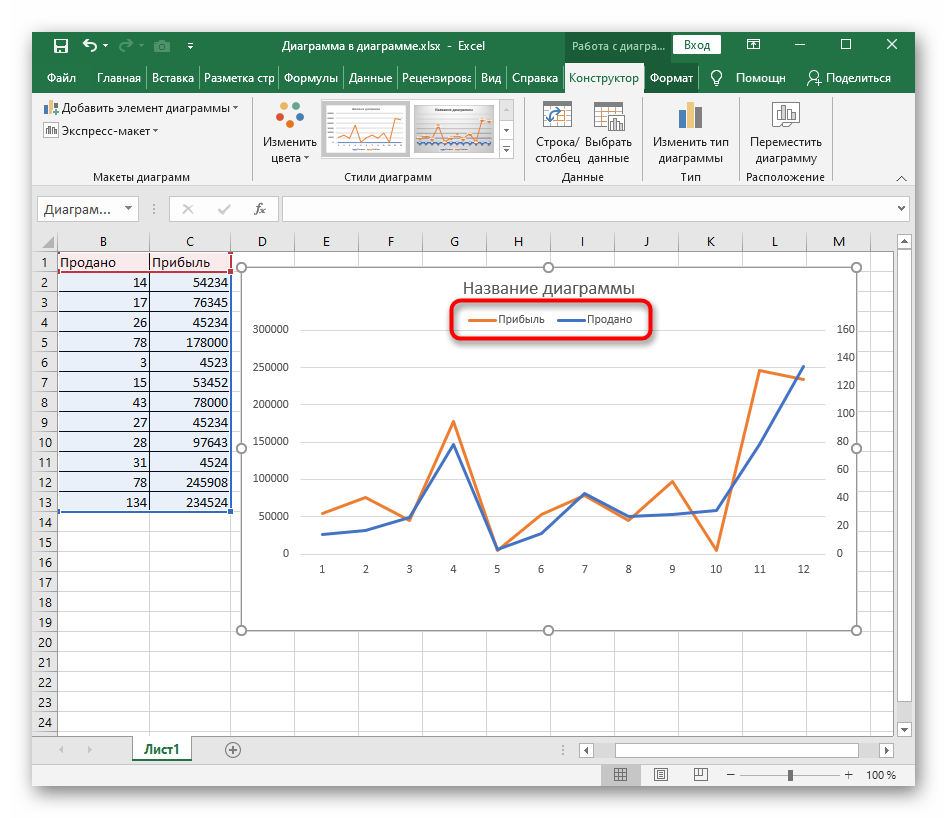Open the Name Box dropdown arrow
Screen dimensions: 947x818
coord(128,209)
